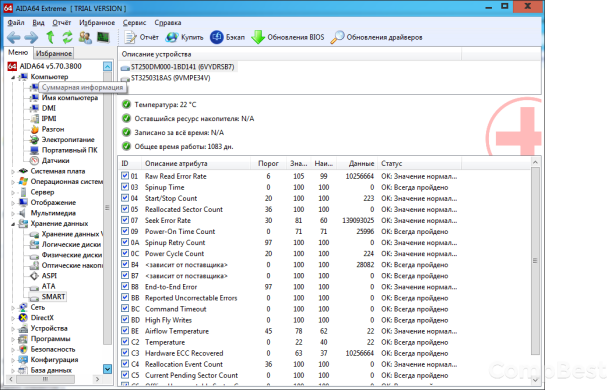Click the SMART table vertical scrollbar thumb
This screenshot has height=390, width=612.
(535, 261)
